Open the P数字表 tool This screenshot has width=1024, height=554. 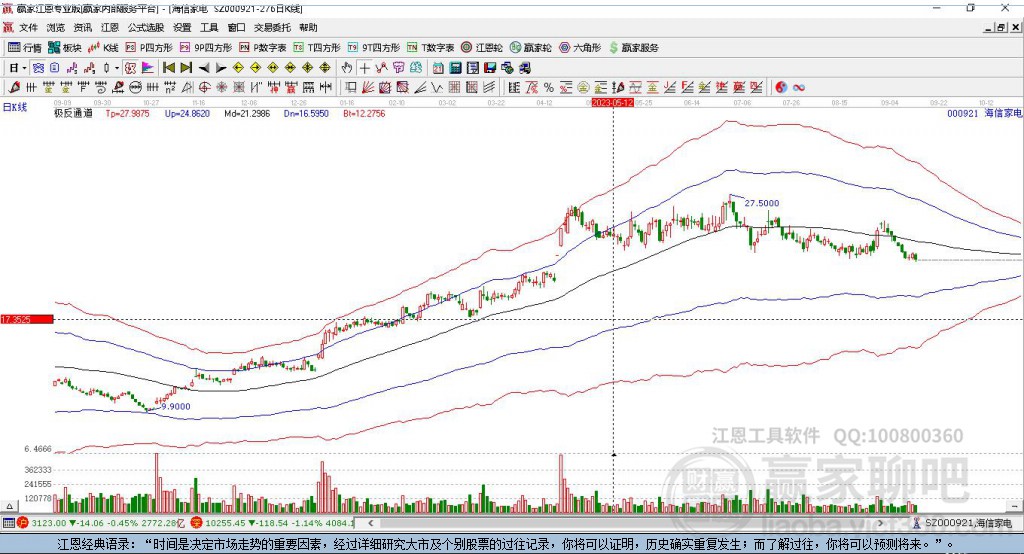[263, 48]
